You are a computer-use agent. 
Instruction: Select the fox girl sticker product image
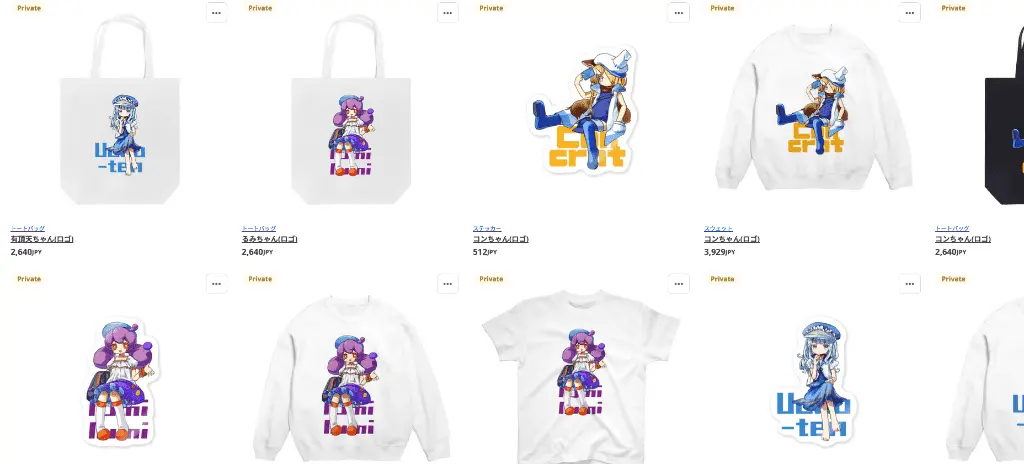tap(583, 110)
